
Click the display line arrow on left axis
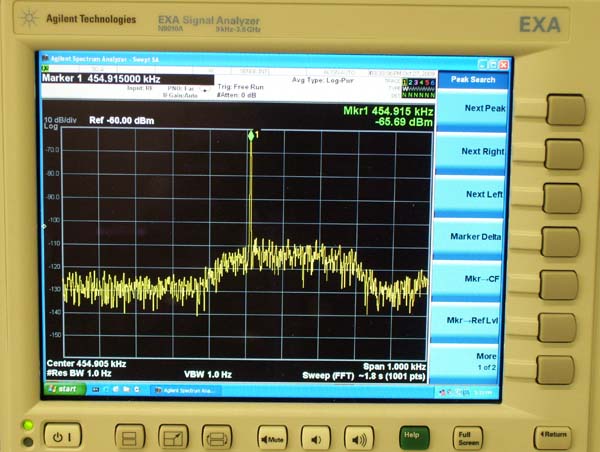[x=44, y=227]
